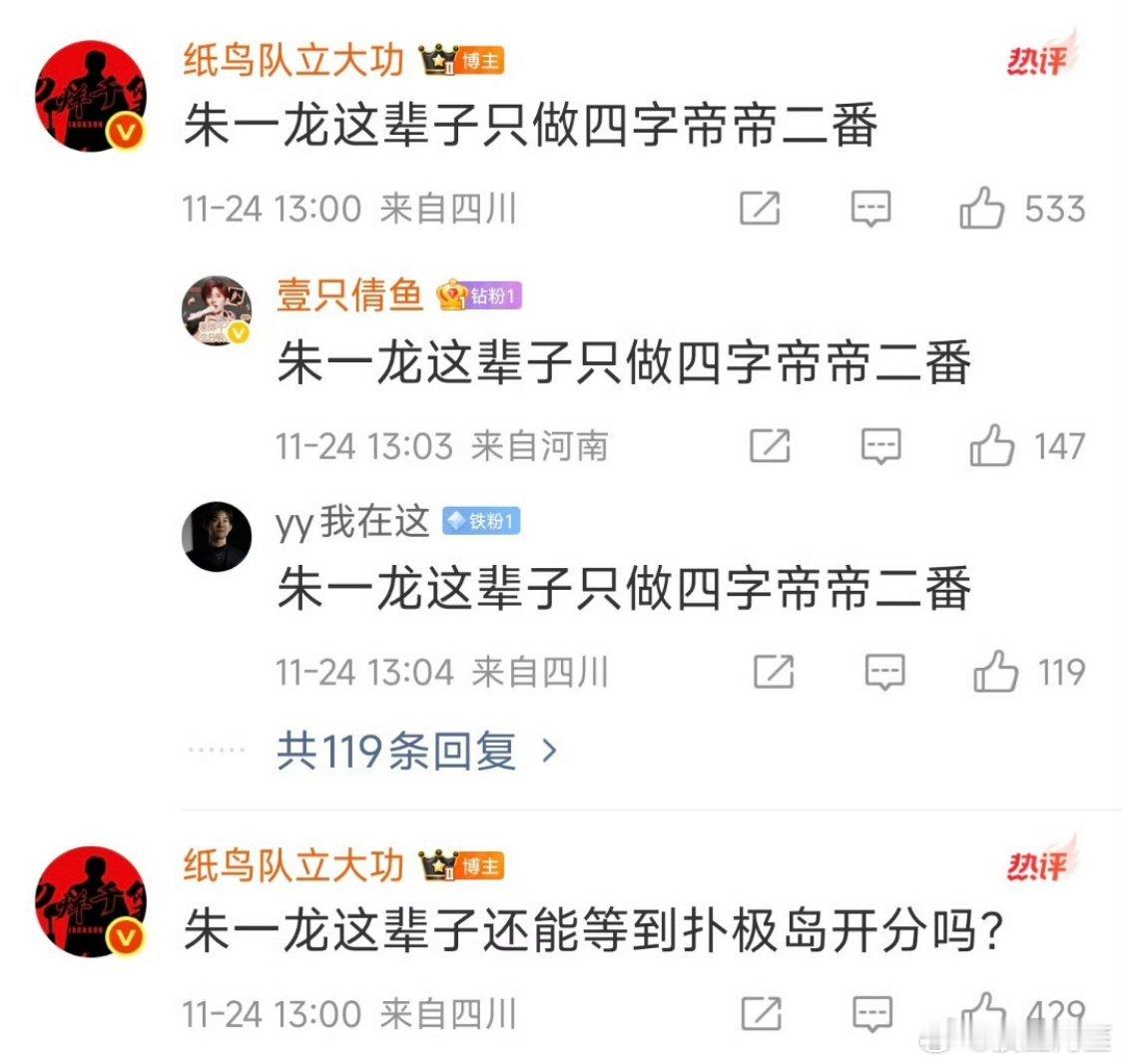Screen dimensions: 1122x1064
Task: Like the top comment with 533 likes
Action: click(x=982, y=209)
